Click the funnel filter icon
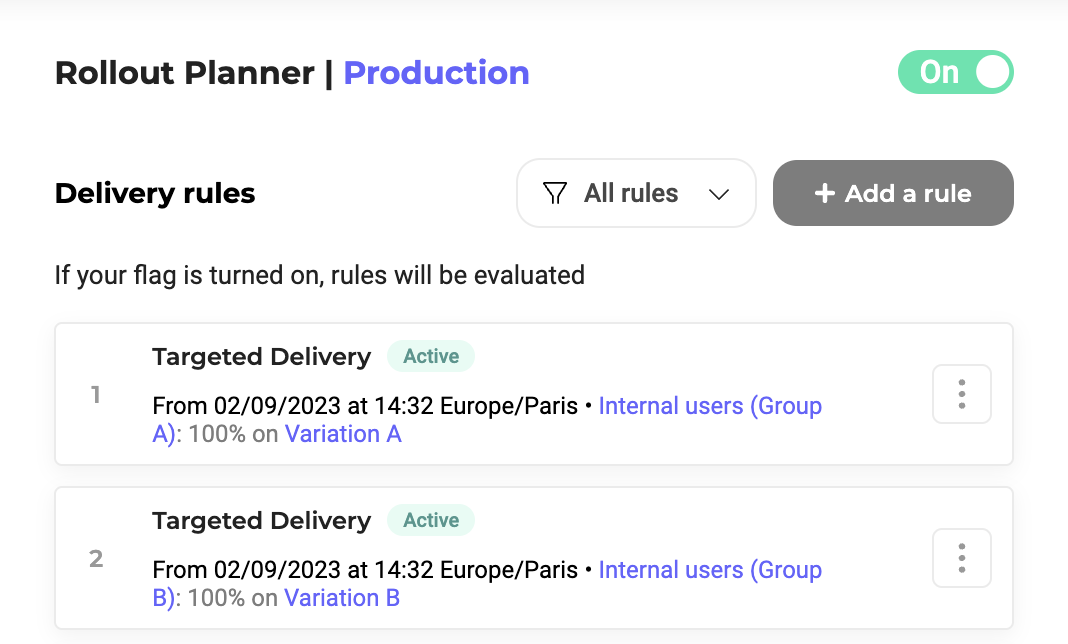This screenshot has width=1068, height=644. [x=555, y=193]
